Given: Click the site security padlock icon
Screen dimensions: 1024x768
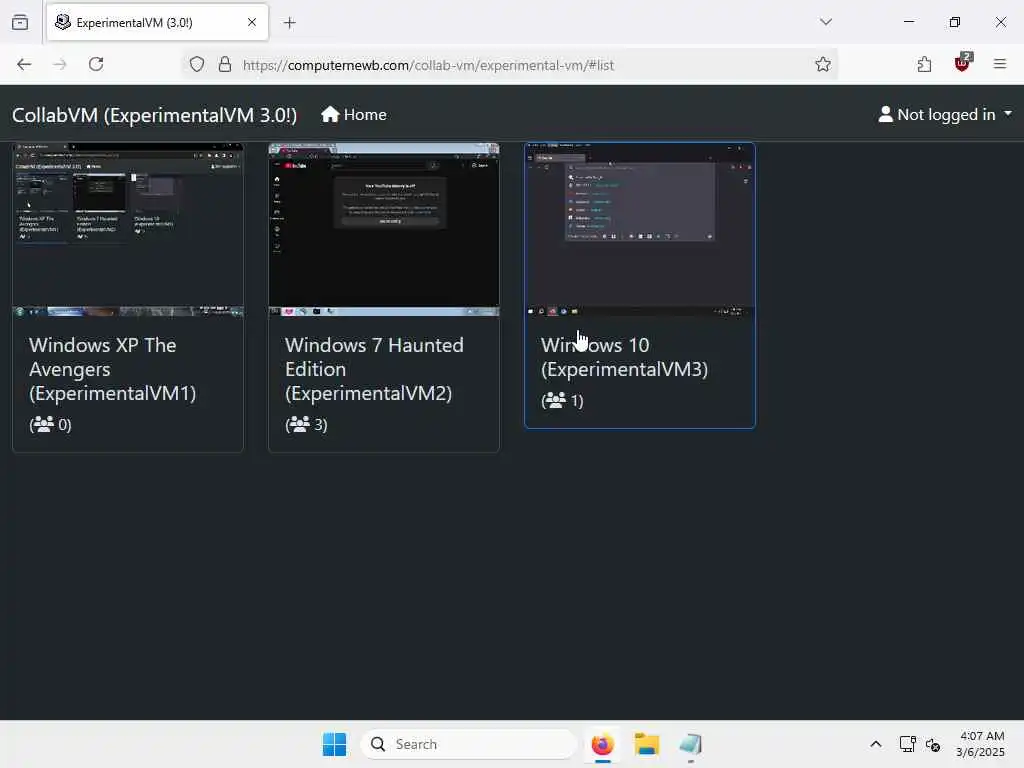Looking at the screenshot, I should 225,64.
